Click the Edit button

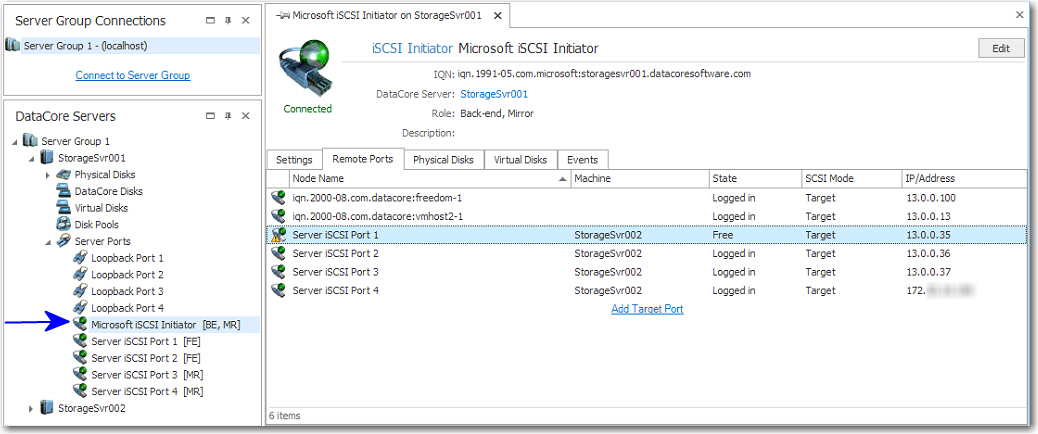(1001, 48)
